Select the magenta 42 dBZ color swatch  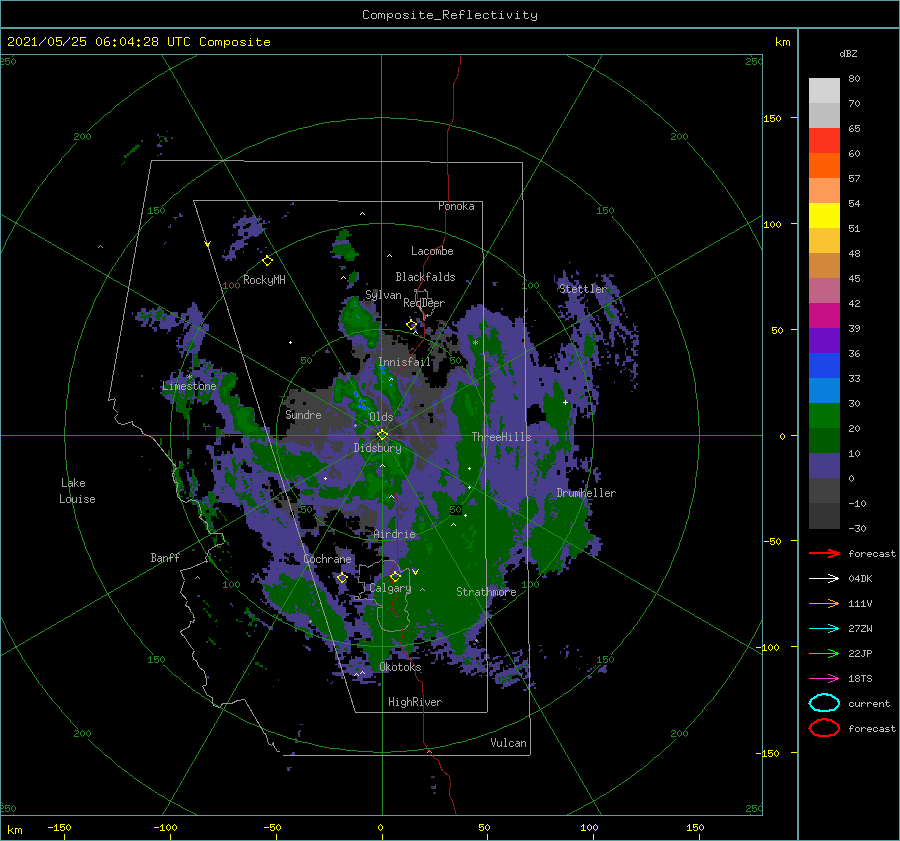click(x=824, y=315)
